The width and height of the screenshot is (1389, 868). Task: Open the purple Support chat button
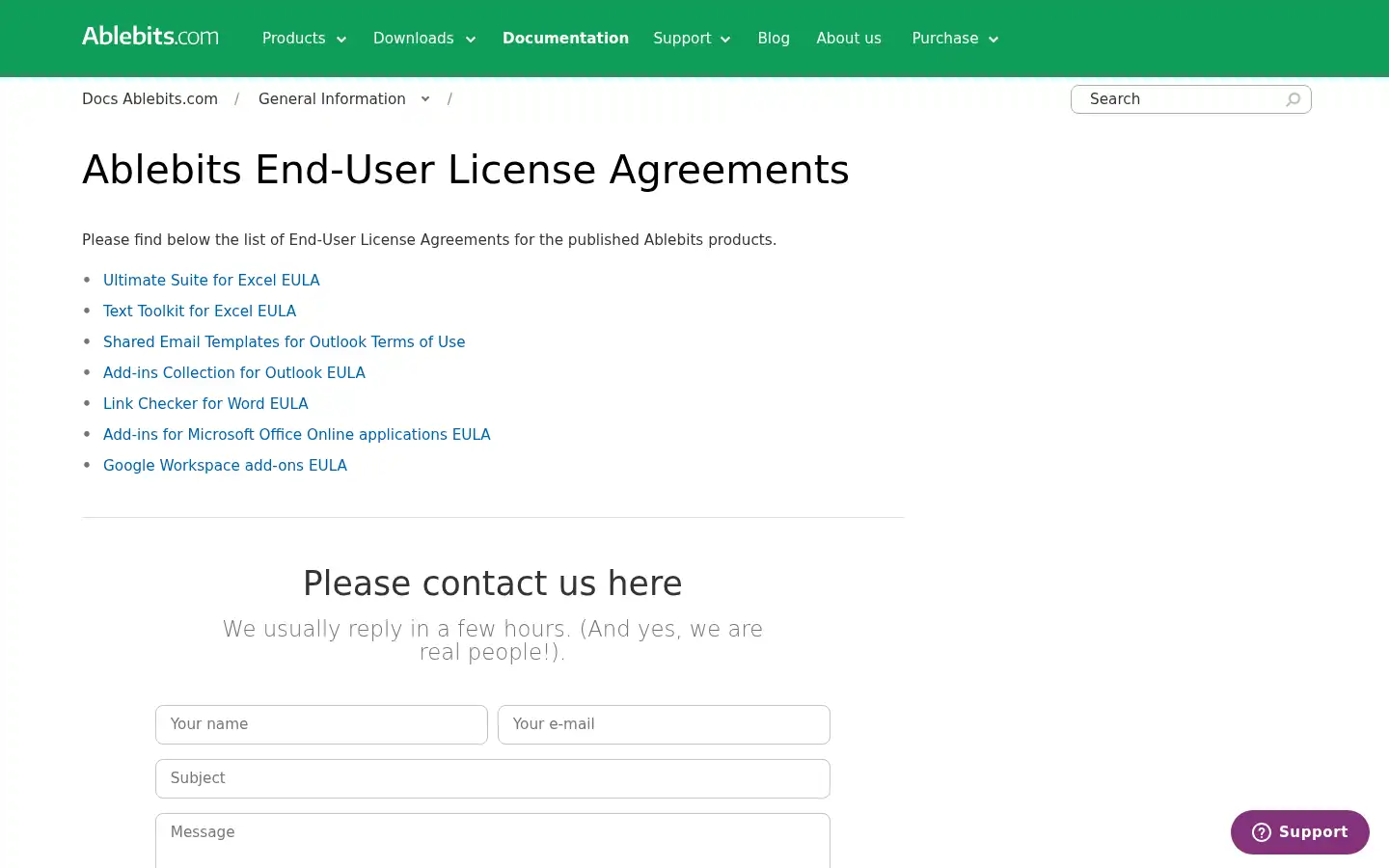(x=1299, y=832)
